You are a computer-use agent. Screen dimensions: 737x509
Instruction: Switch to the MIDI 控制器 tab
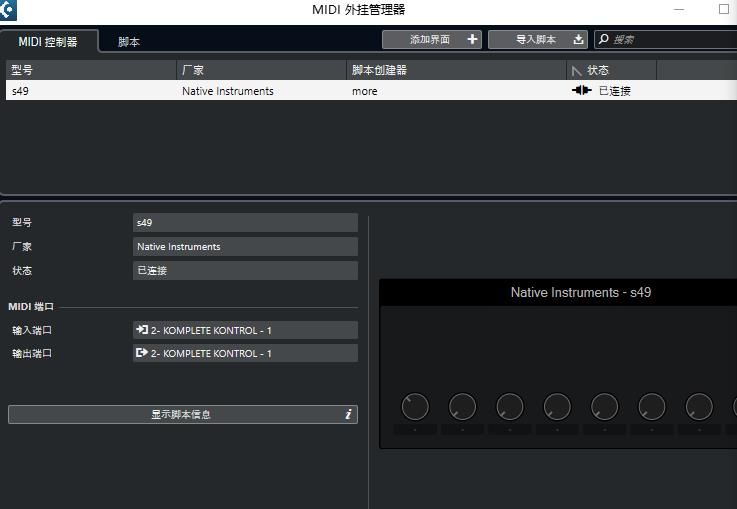click(x=48, y=42)
